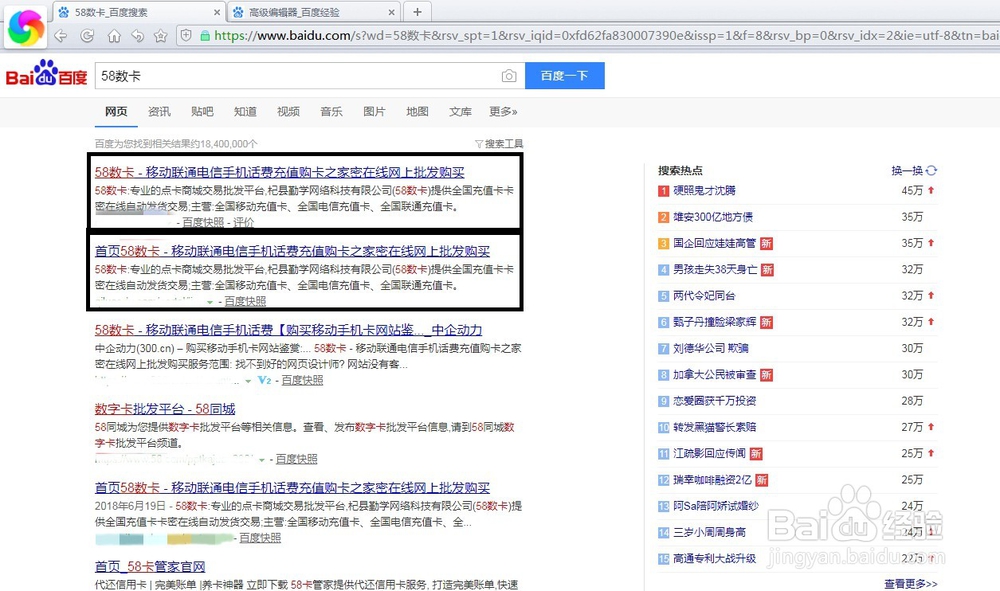Expand 更多» search categories

pos(503,112)
